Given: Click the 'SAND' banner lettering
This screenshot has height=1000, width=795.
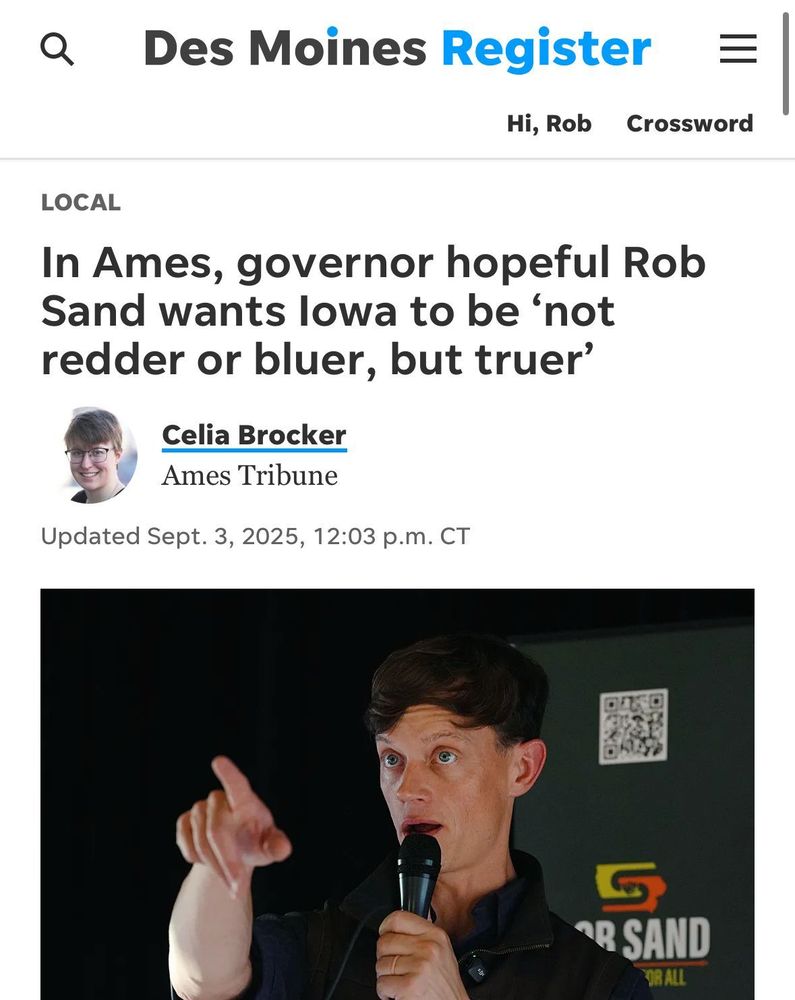Looking at the screenshot, I should click(666, 939).
